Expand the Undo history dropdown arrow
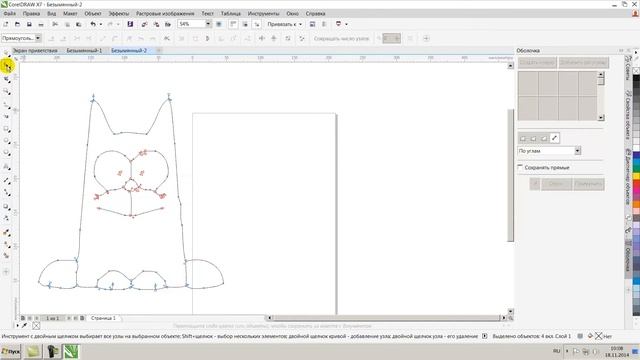 click(x=100, y=24)
